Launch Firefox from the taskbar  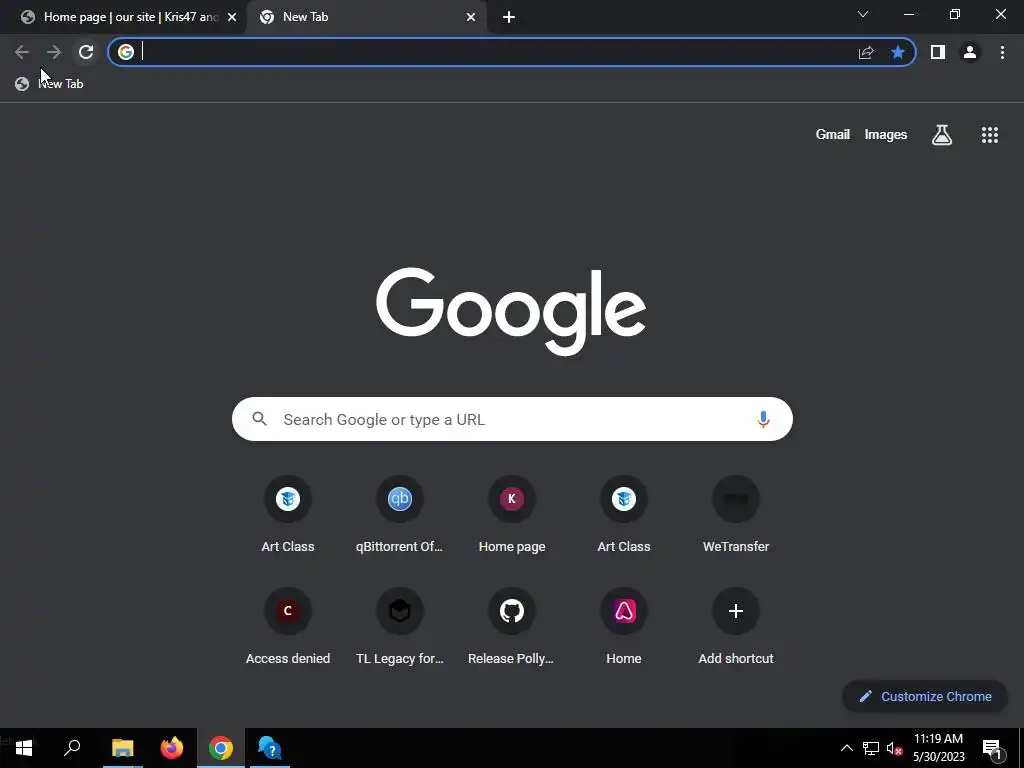(x=172, y=748)
